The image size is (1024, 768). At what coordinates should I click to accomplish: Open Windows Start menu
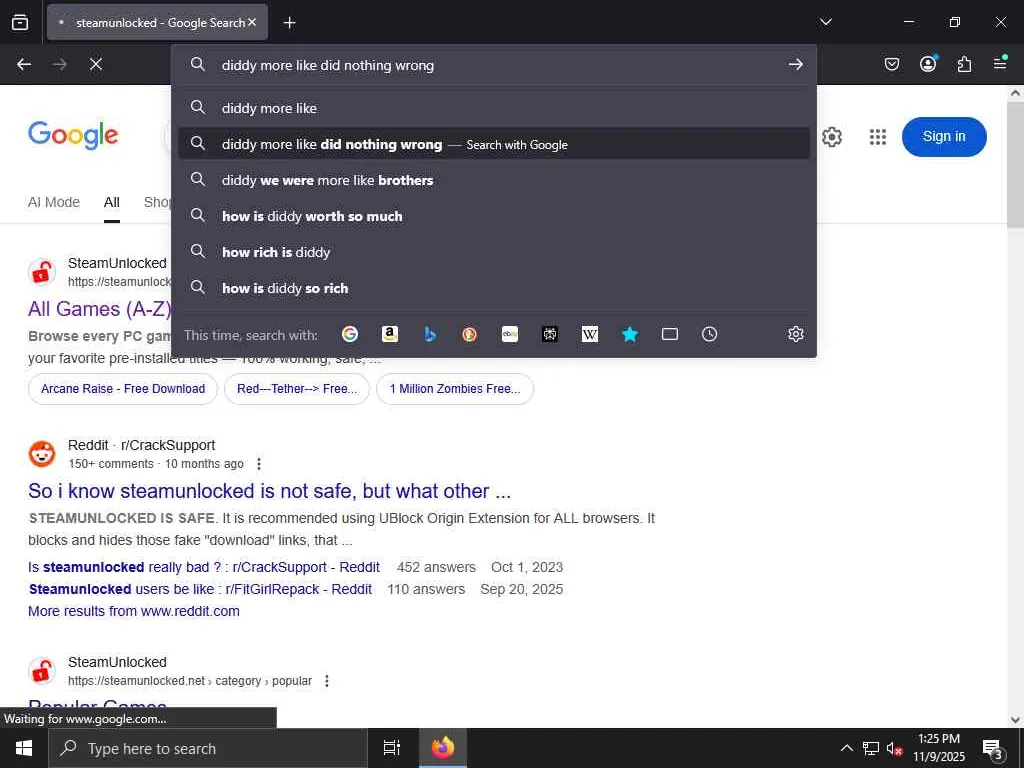(x=24, y=748)
